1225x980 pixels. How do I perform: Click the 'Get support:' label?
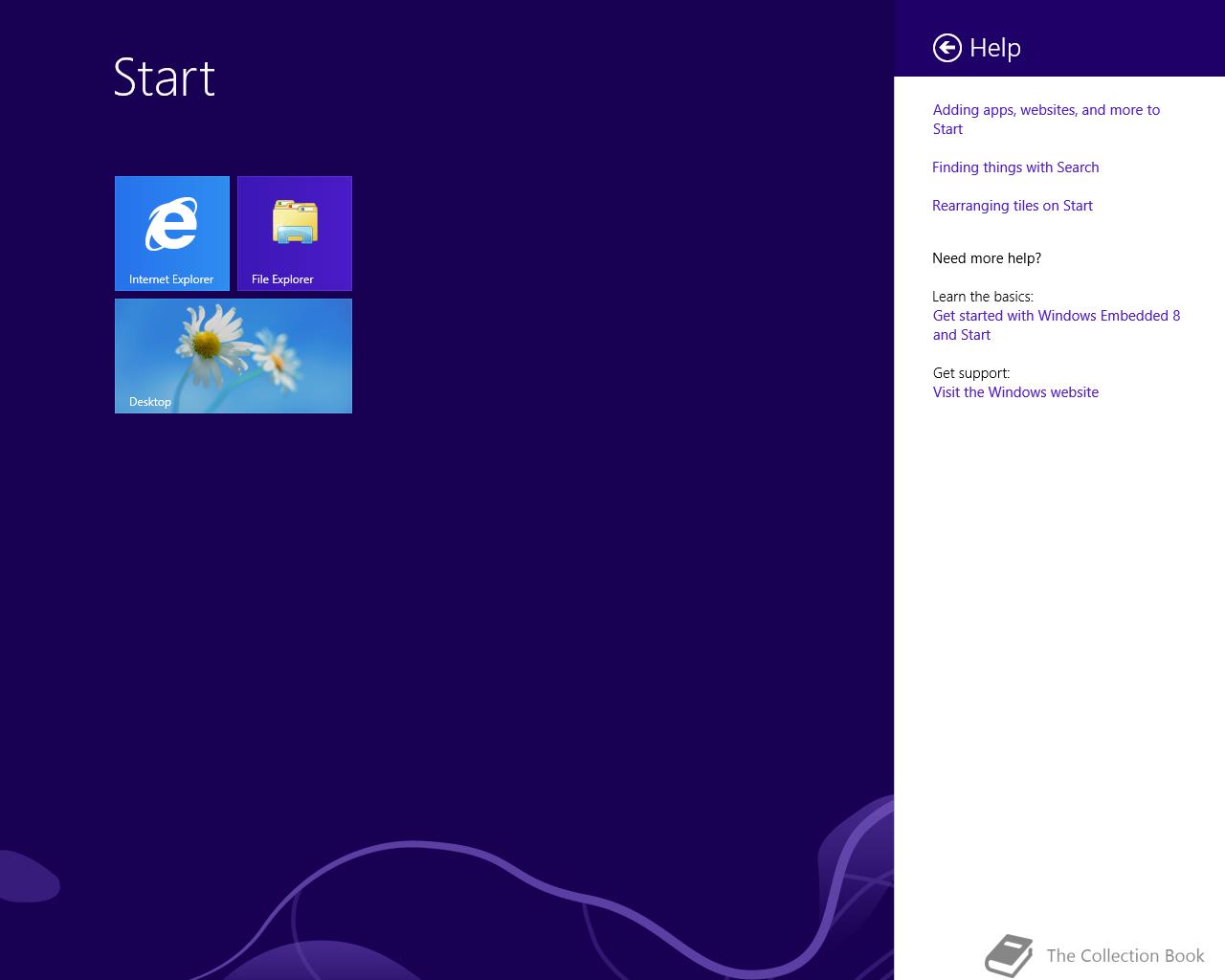tap(971, 373)
